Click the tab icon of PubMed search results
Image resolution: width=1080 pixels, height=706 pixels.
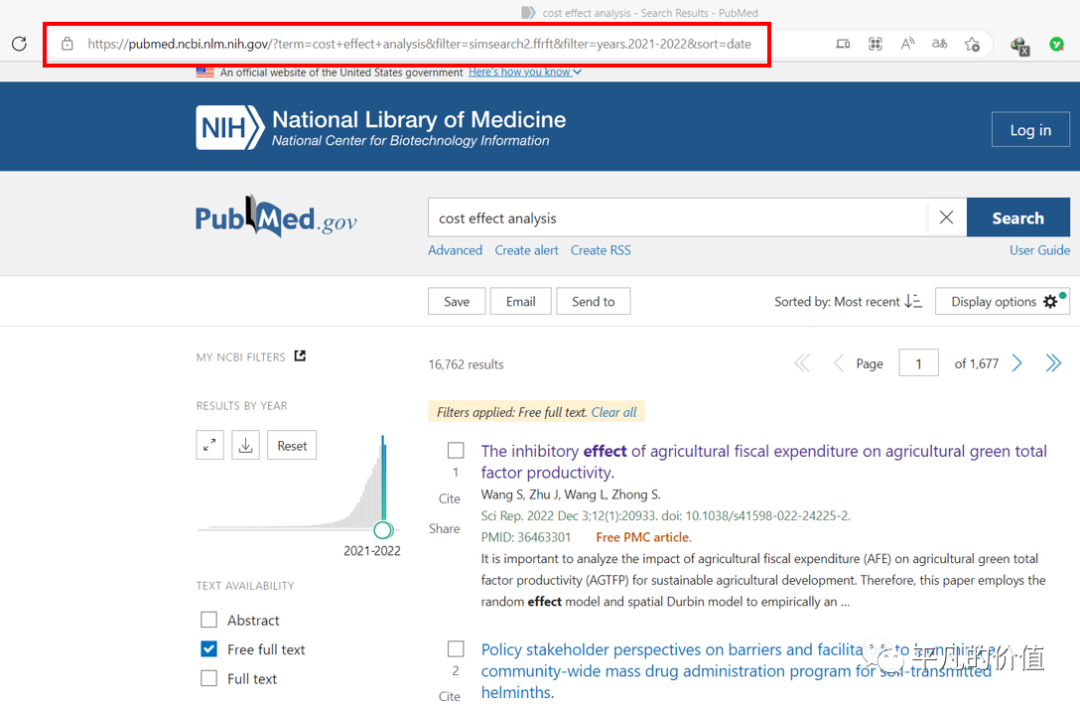528,12
